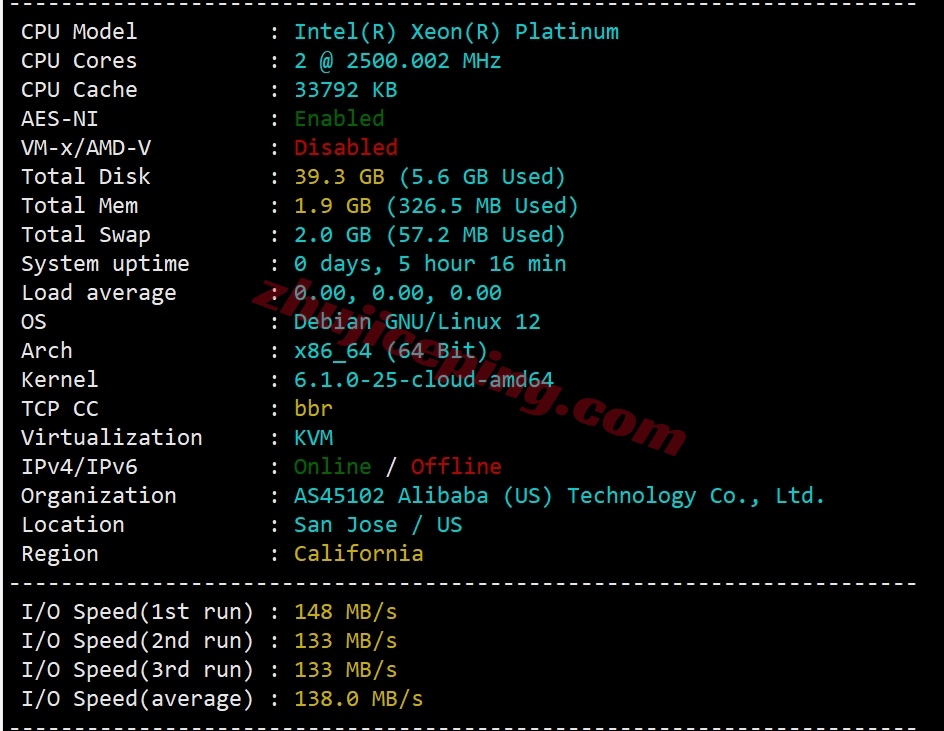
Task: Click the 'Kernel' label
Action: (x=60, y=379)
